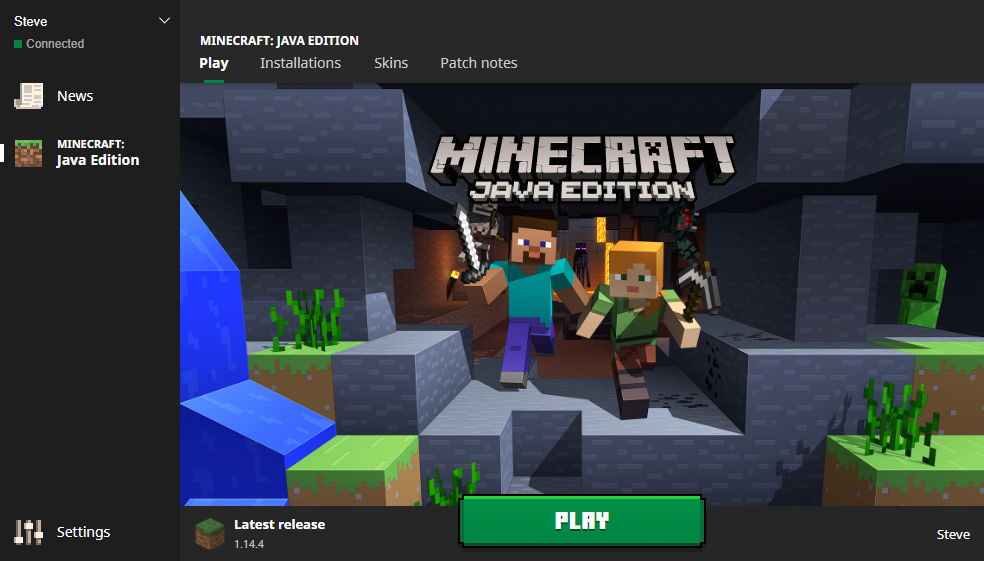Launch the game with the green PLAY button
Screen dimensions: 984x561
pyautogui.click(x=582, y=521)
